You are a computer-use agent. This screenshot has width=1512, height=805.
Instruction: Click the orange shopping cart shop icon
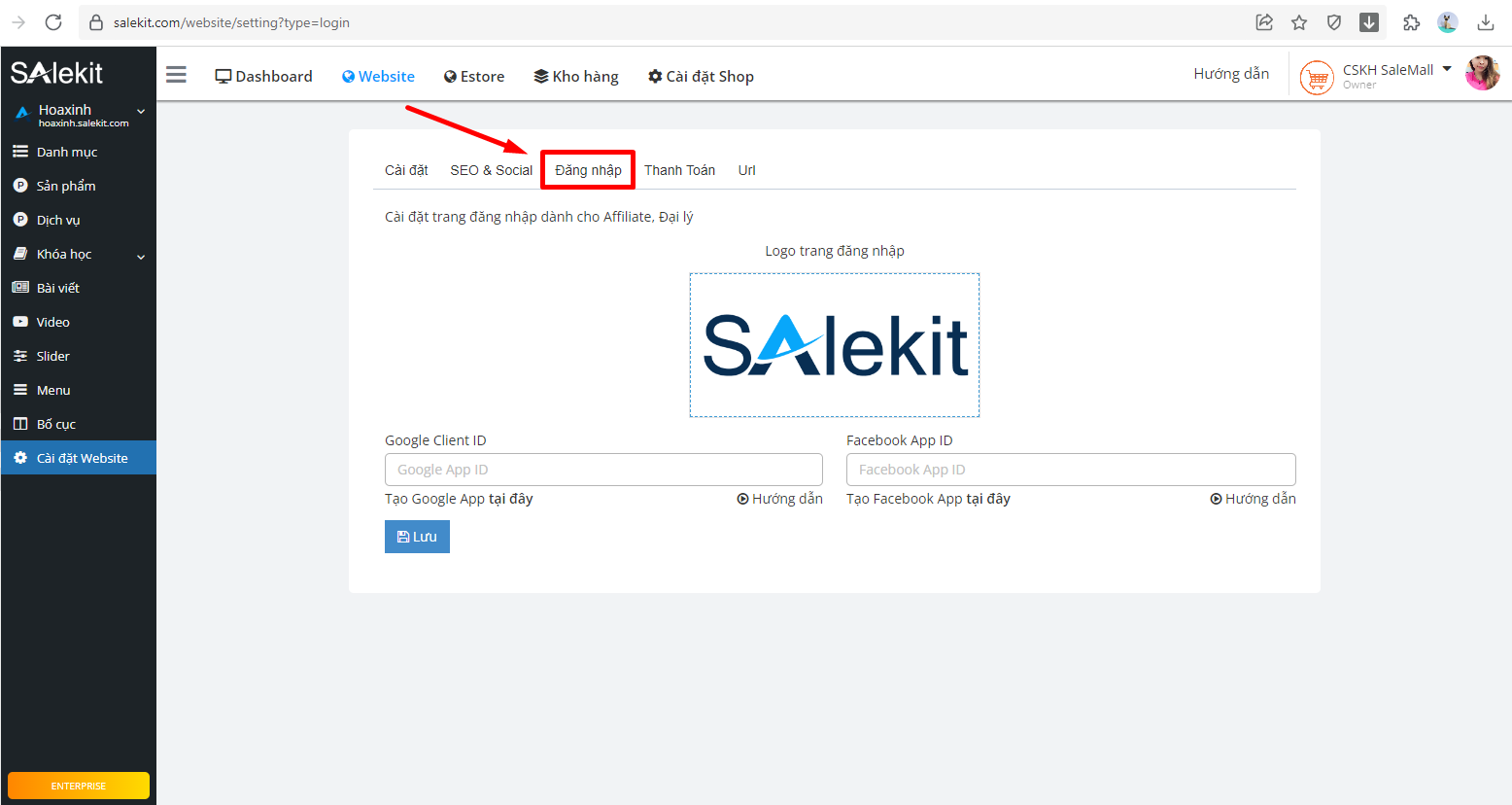click(x=1317, y=77)
